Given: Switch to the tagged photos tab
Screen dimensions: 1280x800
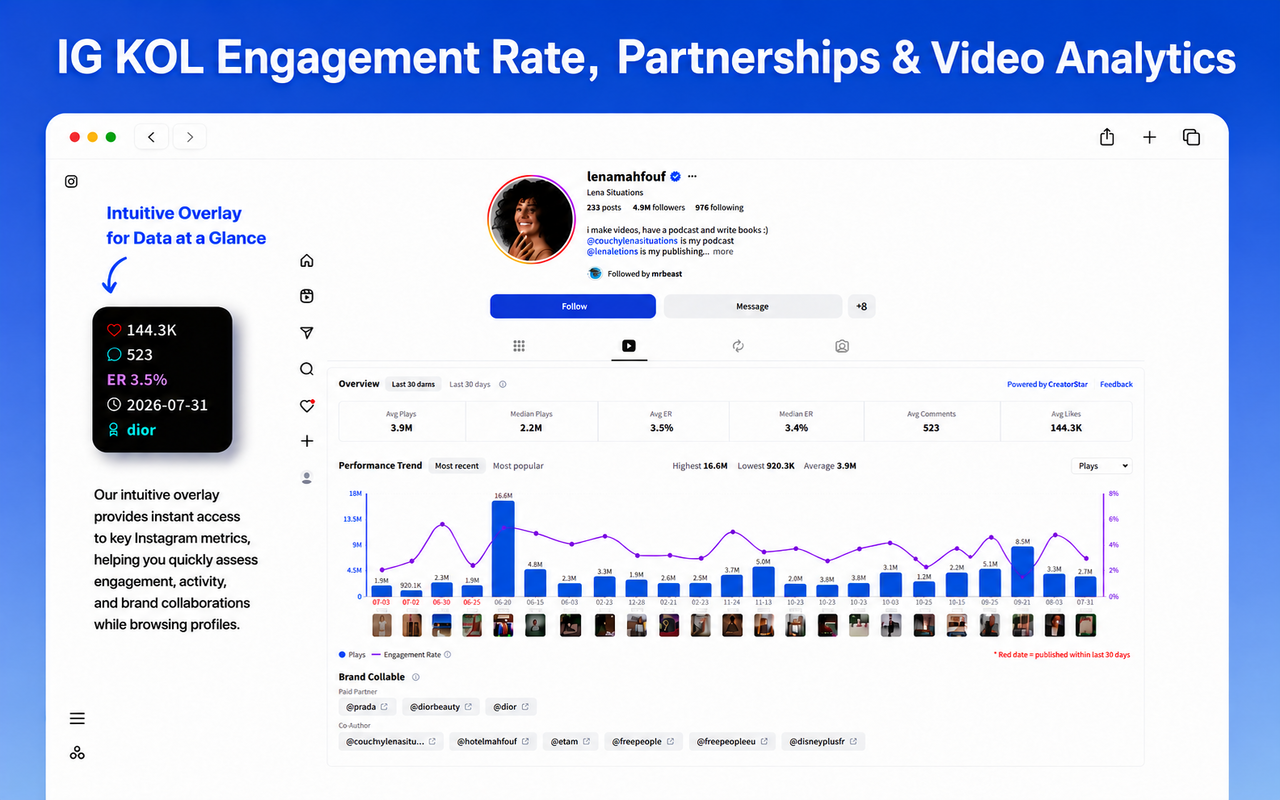Looking at the screenshot, I should click(x=842, y=346).
